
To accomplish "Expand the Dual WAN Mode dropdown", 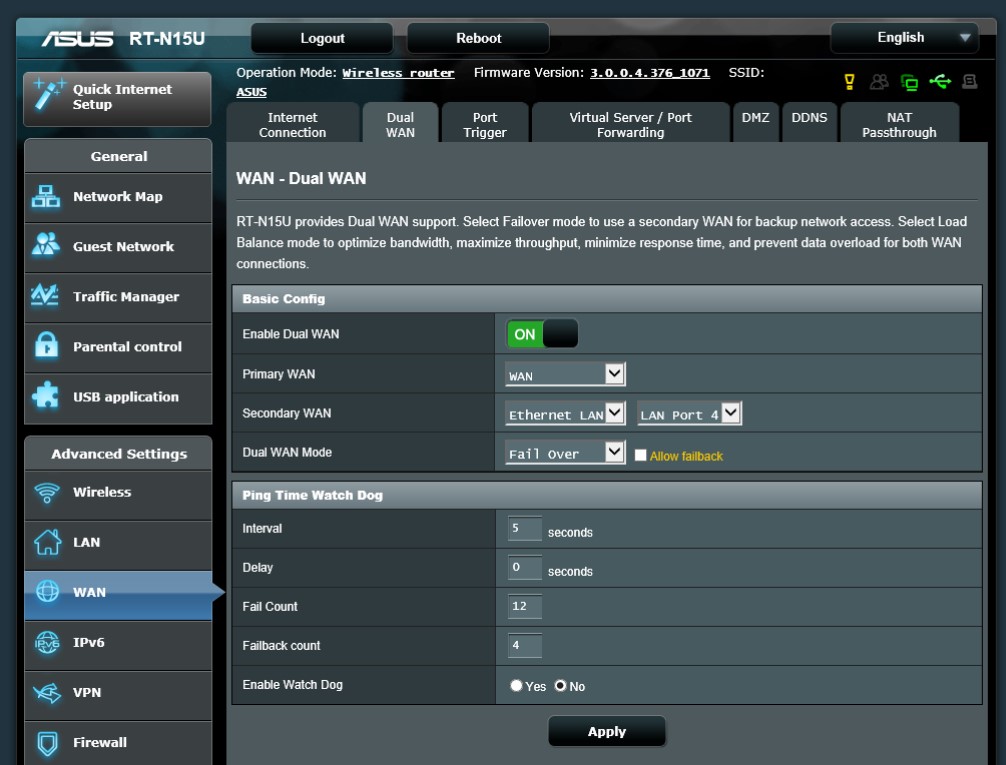I will point(565,453).
